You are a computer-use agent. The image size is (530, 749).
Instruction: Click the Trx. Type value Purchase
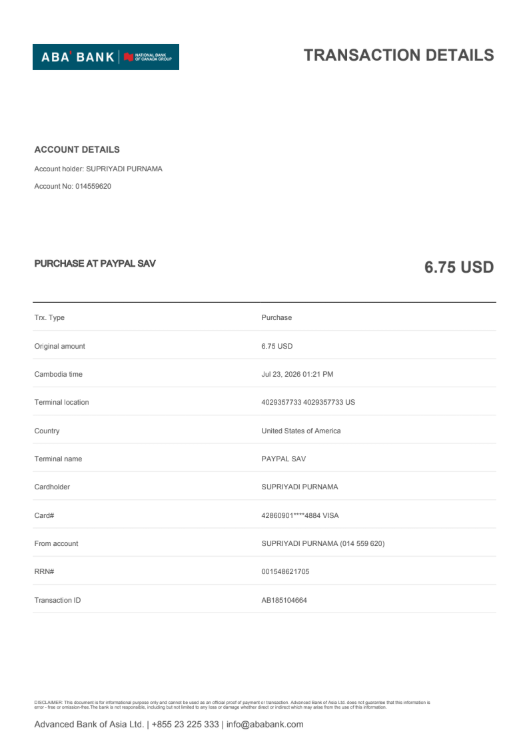276,318
